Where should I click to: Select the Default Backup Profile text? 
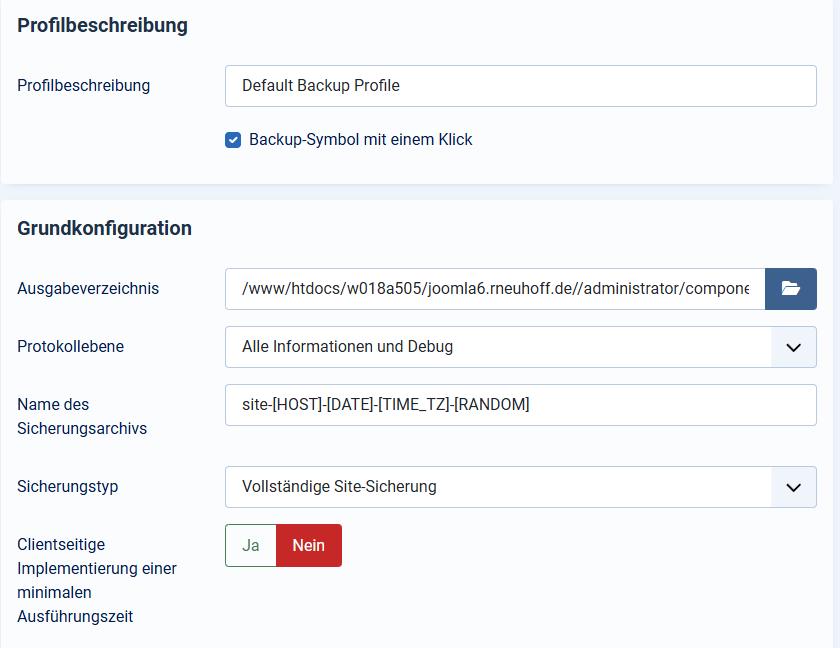pyautogui.click(x=320, y=86)
